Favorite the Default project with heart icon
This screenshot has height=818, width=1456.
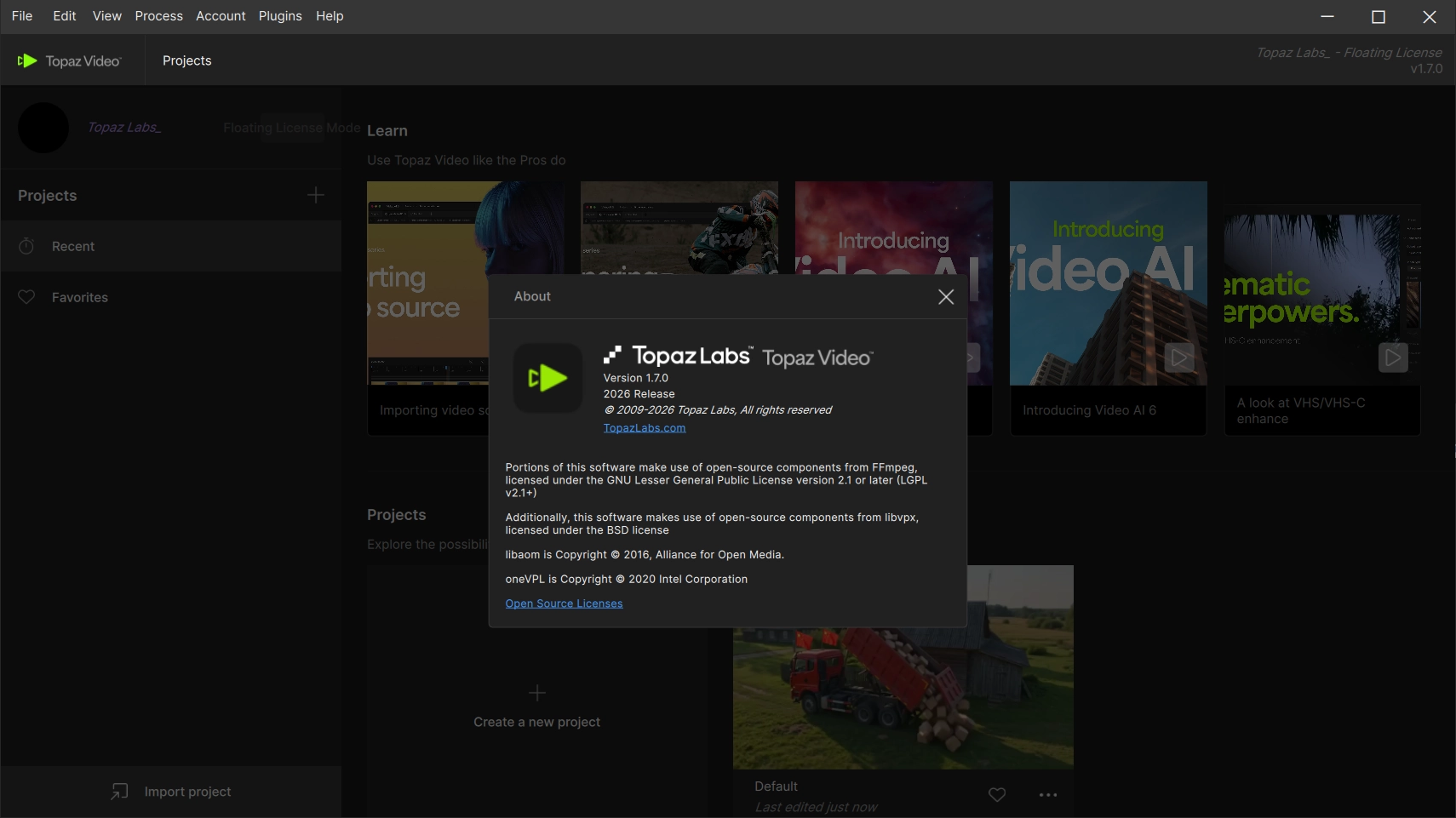tap(997, 795)
